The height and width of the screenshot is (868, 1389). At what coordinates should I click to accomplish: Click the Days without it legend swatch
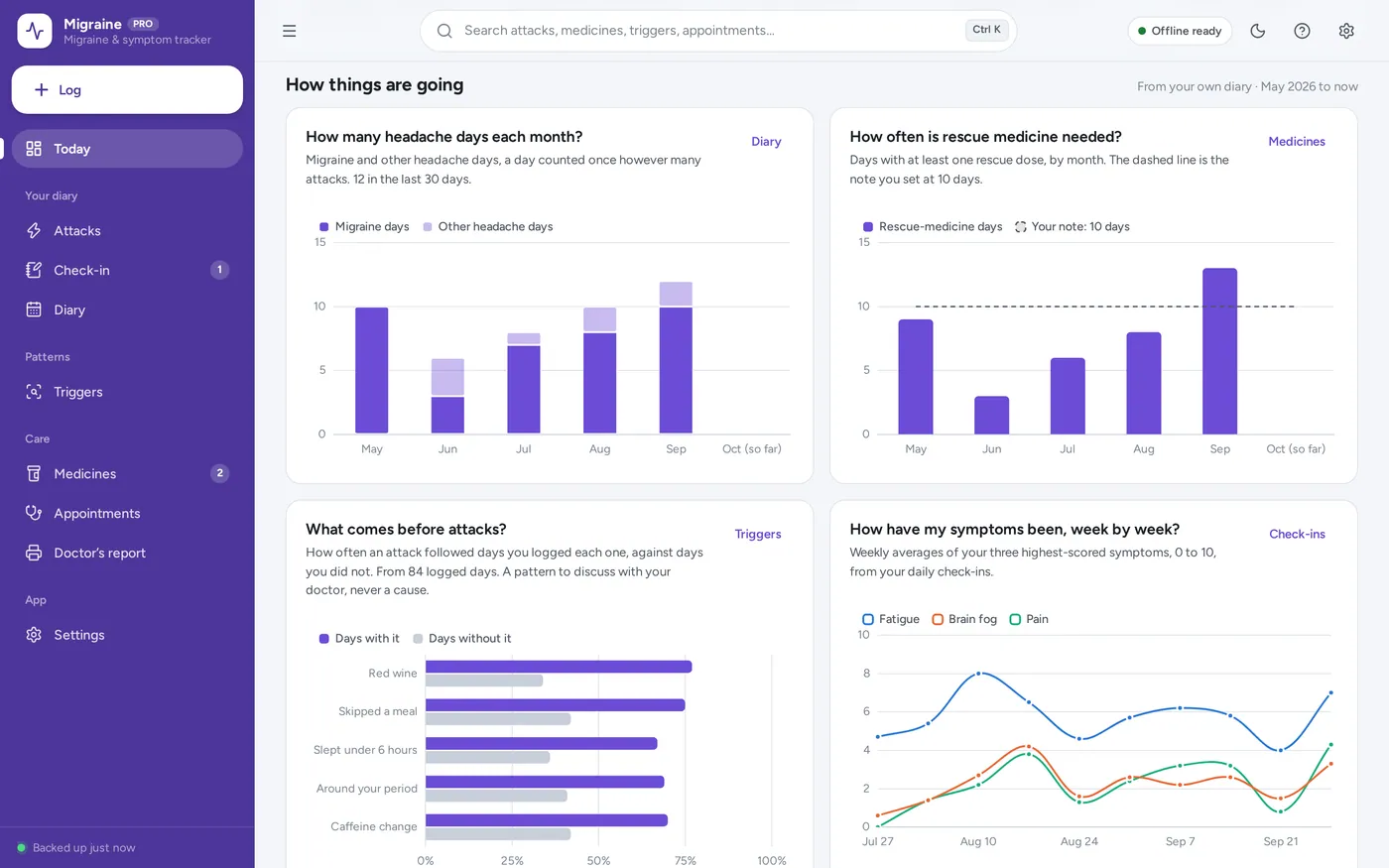point(418,639)
